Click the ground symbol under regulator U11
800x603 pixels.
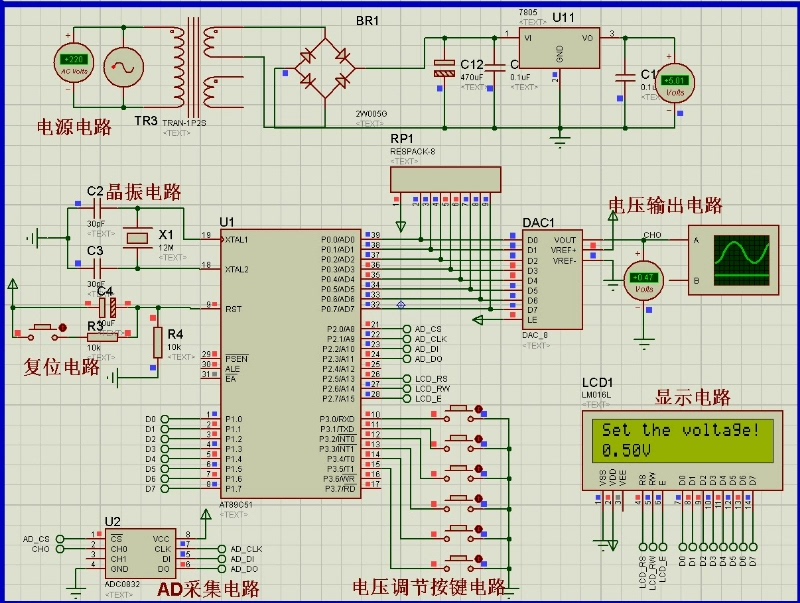pos(560,140)
